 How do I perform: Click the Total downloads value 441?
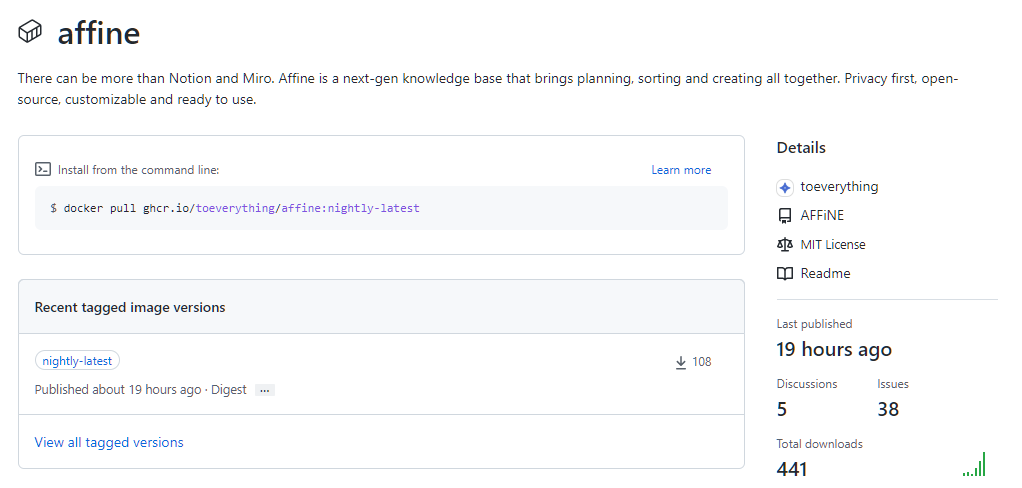[792, 469]
